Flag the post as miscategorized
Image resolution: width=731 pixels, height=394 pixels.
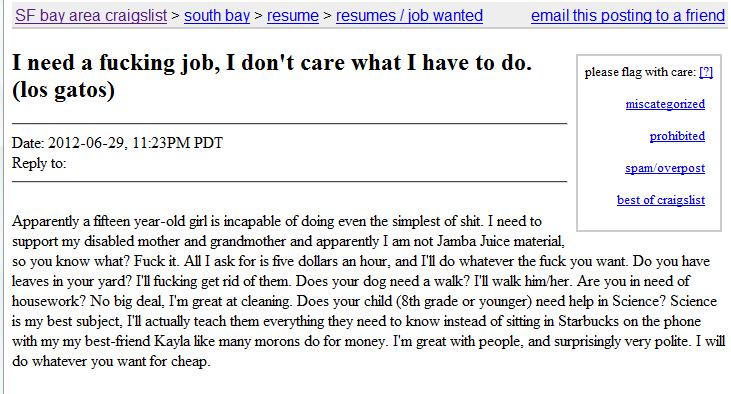[665, 104]
